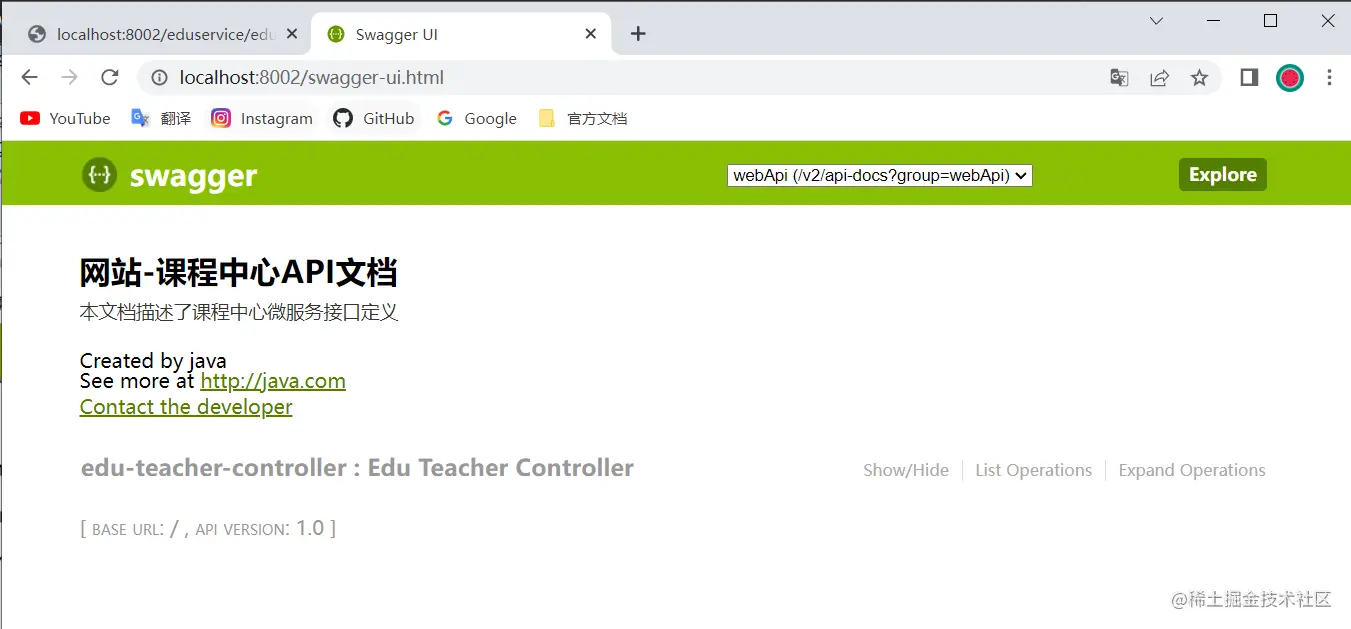1351x629 pixels.
Task: Click List Operations link
Action: (x=1033, y=470)
